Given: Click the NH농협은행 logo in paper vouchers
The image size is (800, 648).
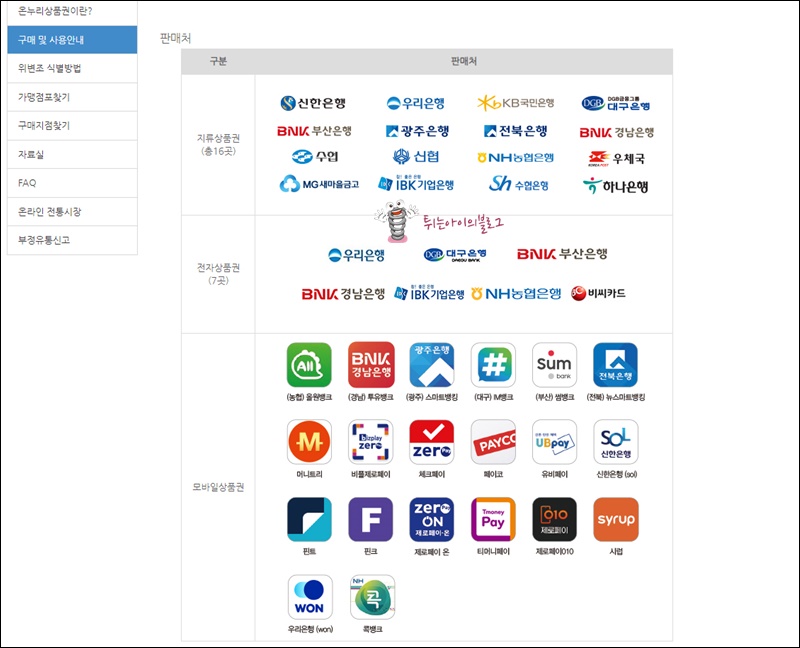Looking at the screenshot, I should [x=515, y=158].
